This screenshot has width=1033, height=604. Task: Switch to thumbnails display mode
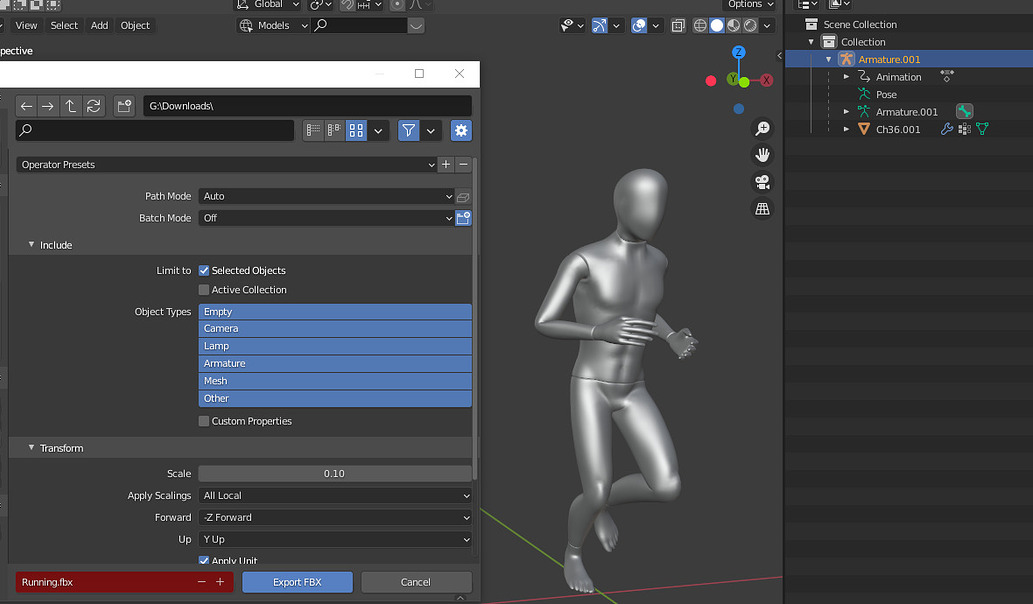pos(356,130)
